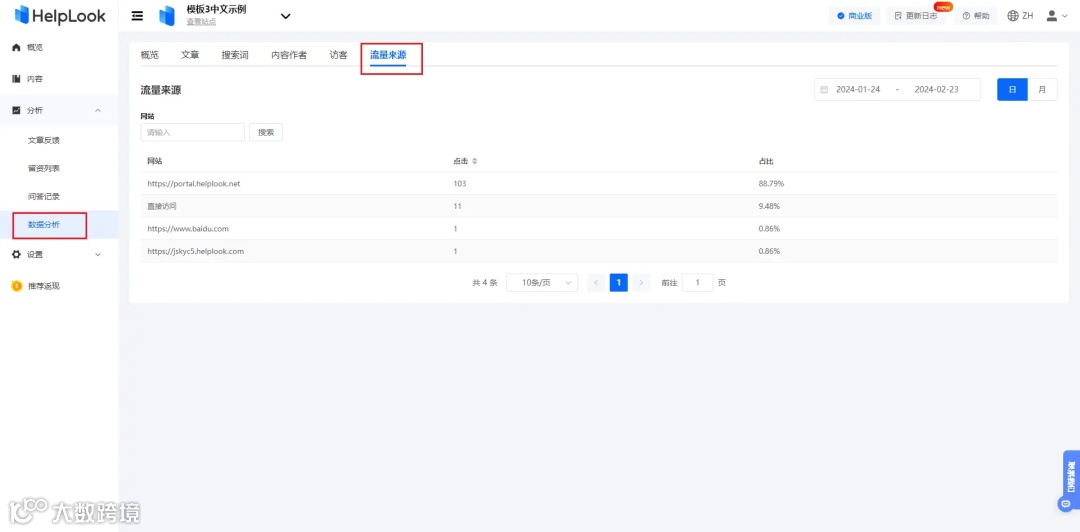Select 数据分析 in the sidebar
1080x532 pixels.
pos(43,225)
